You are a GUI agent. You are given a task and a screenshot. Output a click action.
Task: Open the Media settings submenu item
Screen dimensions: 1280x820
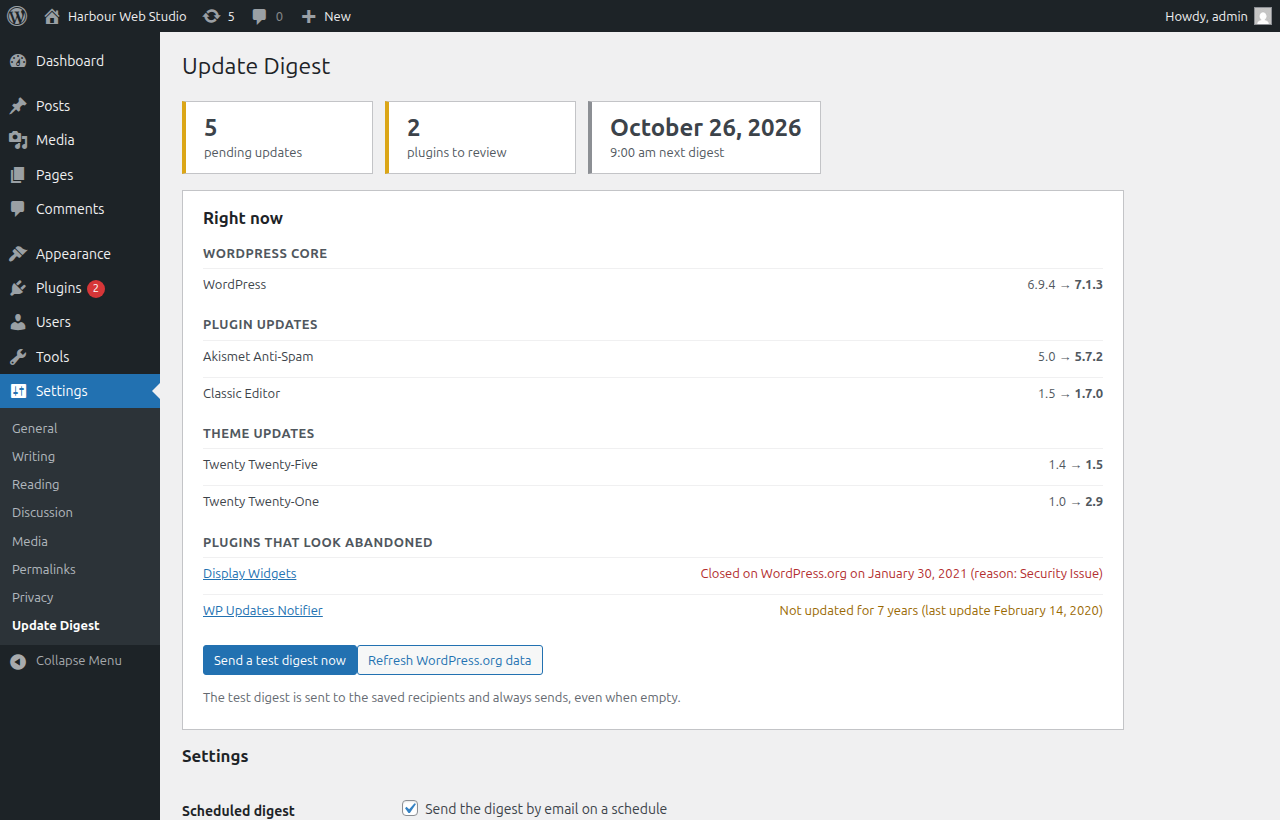pyautogui.click(x=30, y=541)
